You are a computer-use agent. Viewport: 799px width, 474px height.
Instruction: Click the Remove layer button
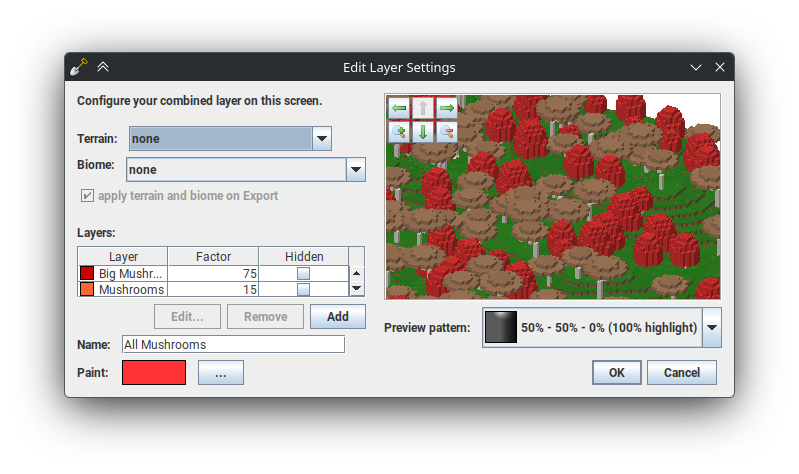pos(265,317)
